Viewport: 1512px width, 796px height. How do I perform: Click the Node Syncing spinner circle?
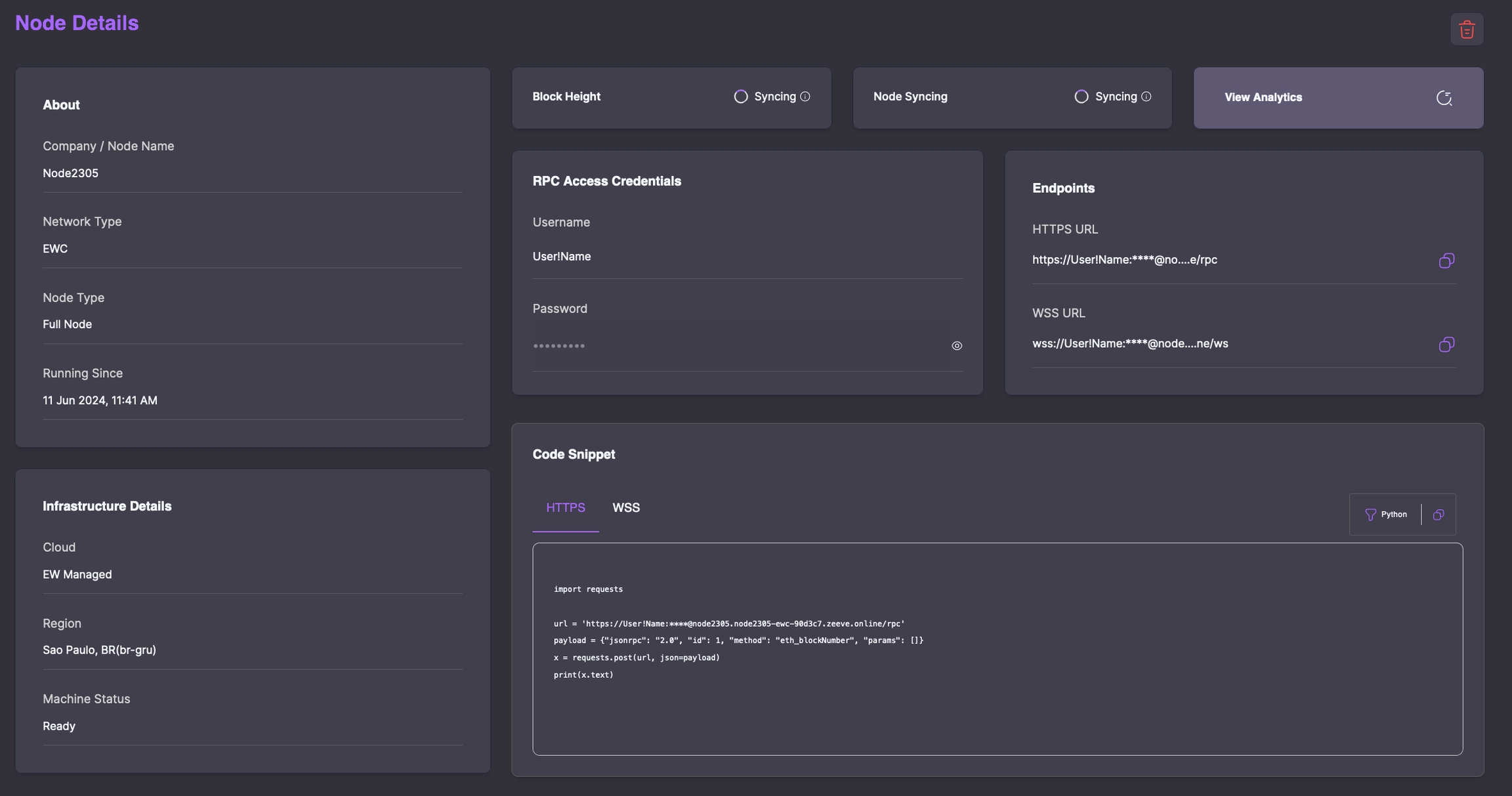click(1081, 96)
